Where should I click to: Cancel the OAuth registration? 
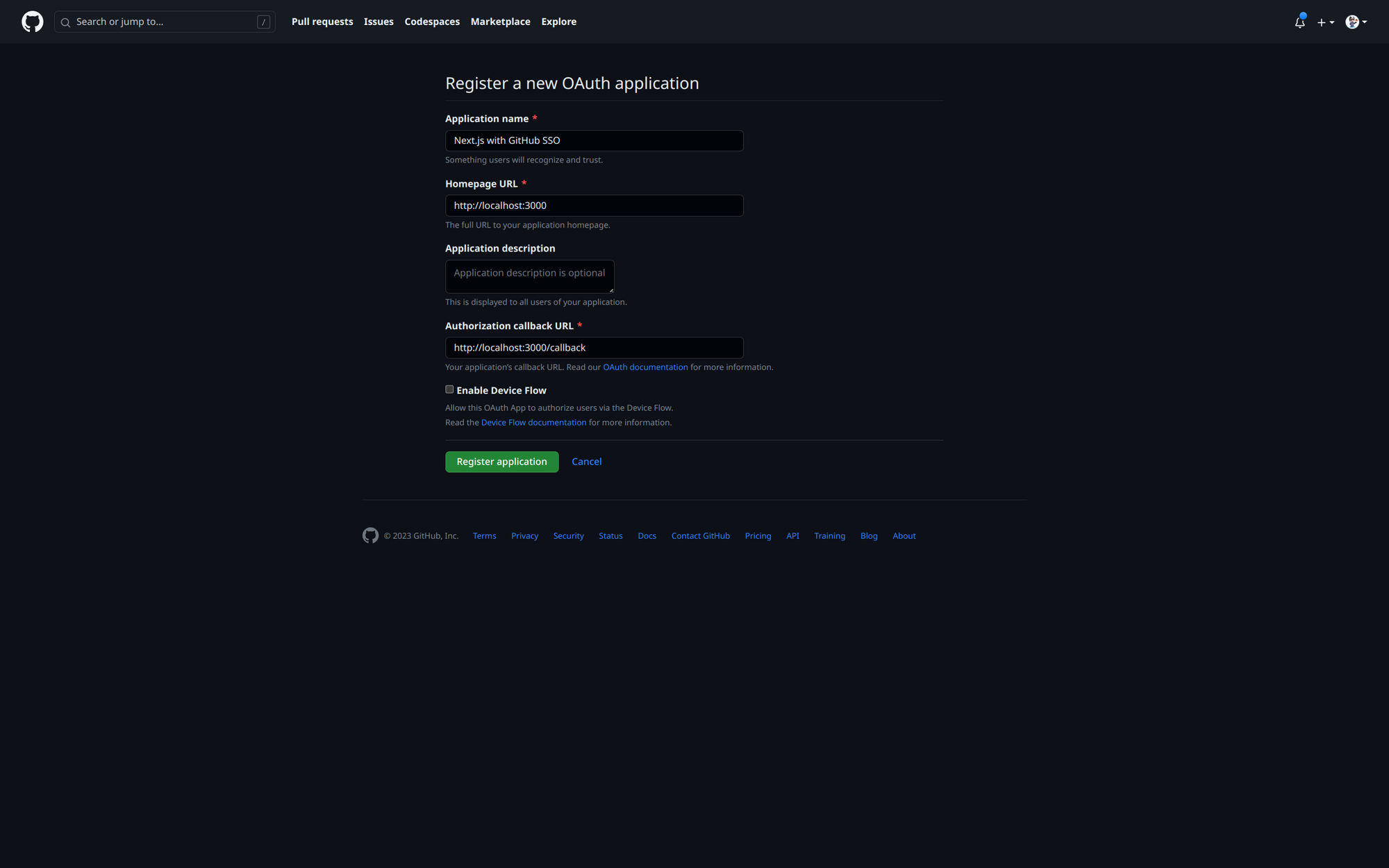(x=586, y=462)
